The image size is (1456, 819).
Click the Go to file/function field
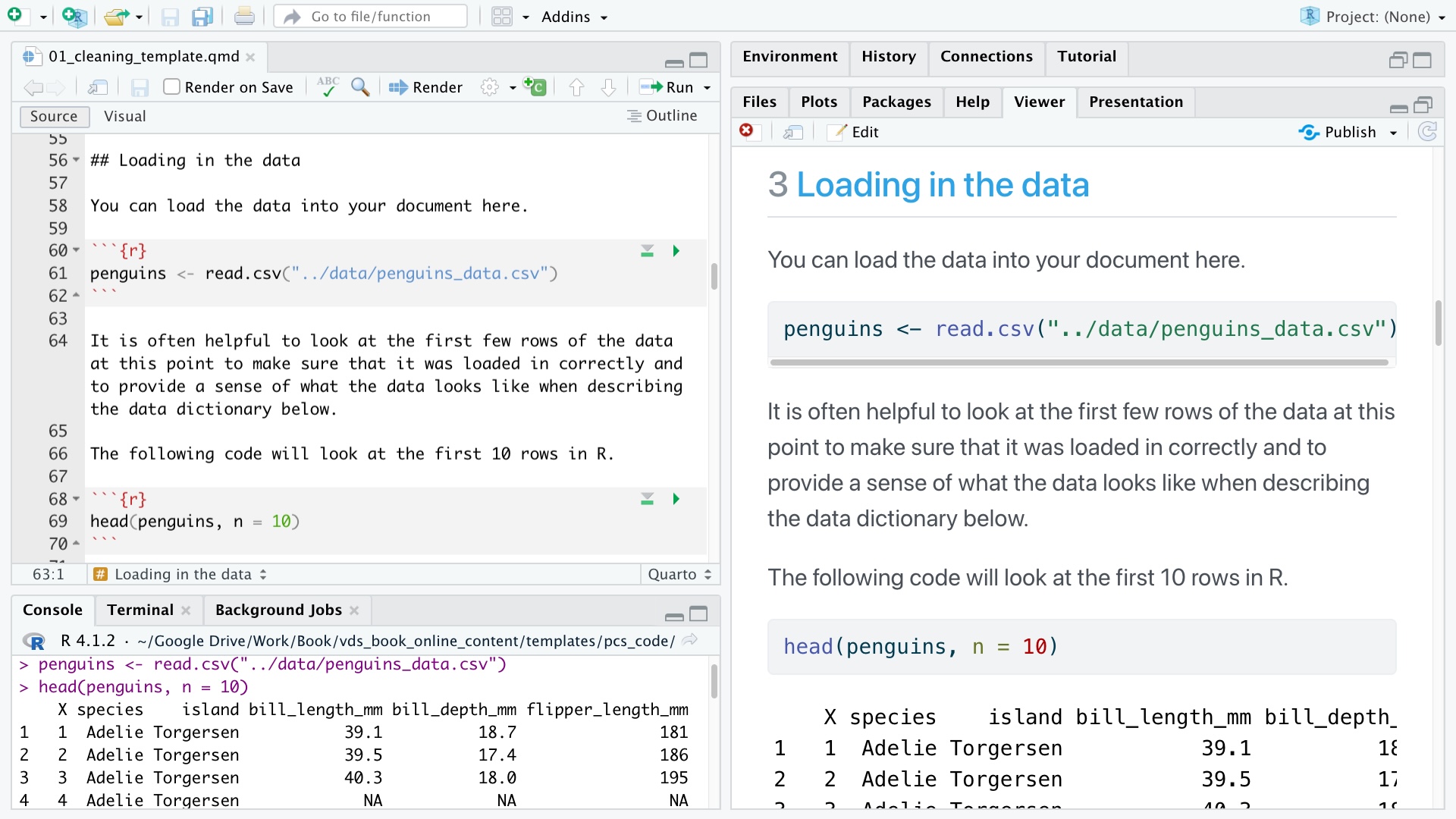(371, 17)
